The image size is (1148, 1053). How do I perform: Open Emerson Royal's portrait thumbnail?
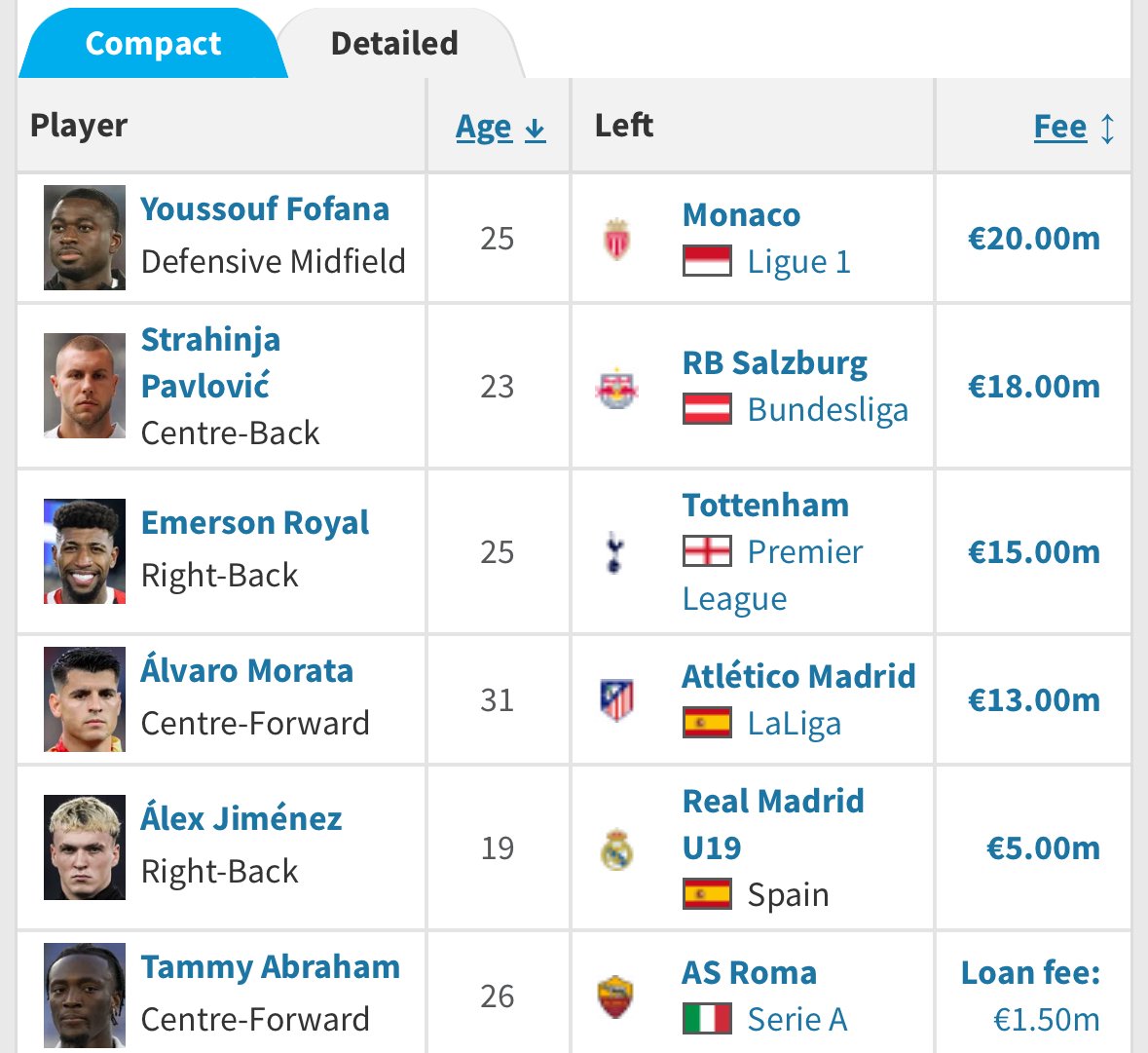pyautogui.click(x=84, y=551)
